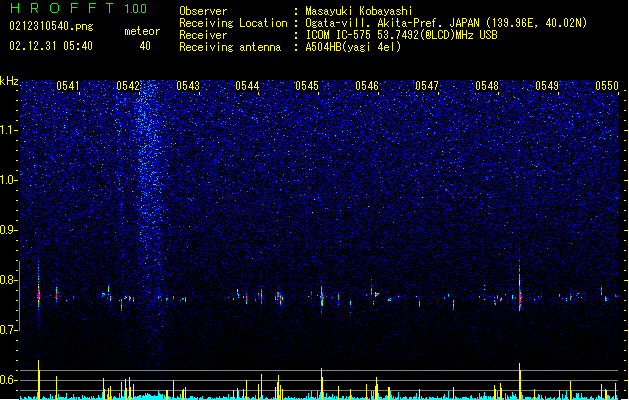The width and height of the screenshot is (629, 400).
Task: Click the 1.1 kHz axis tick label
Action: click(8, 130)
